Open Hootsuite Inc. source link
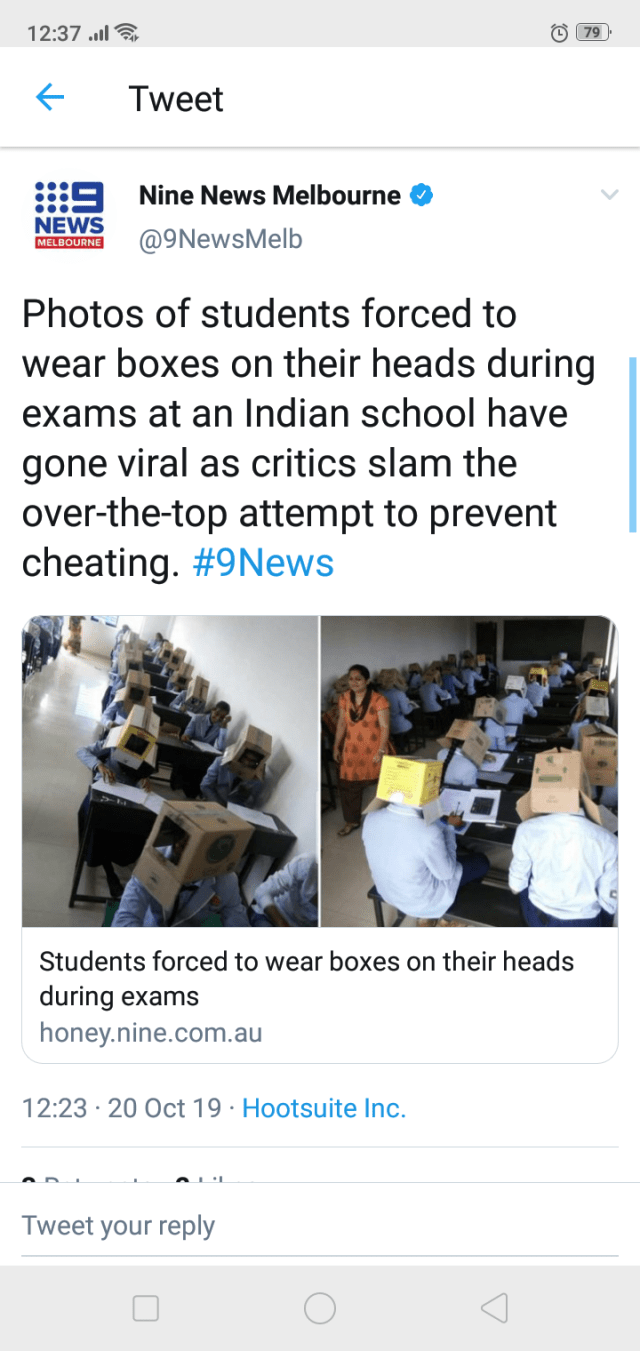Screen dimensions: 640x1351 click(x=324, y=1108)
